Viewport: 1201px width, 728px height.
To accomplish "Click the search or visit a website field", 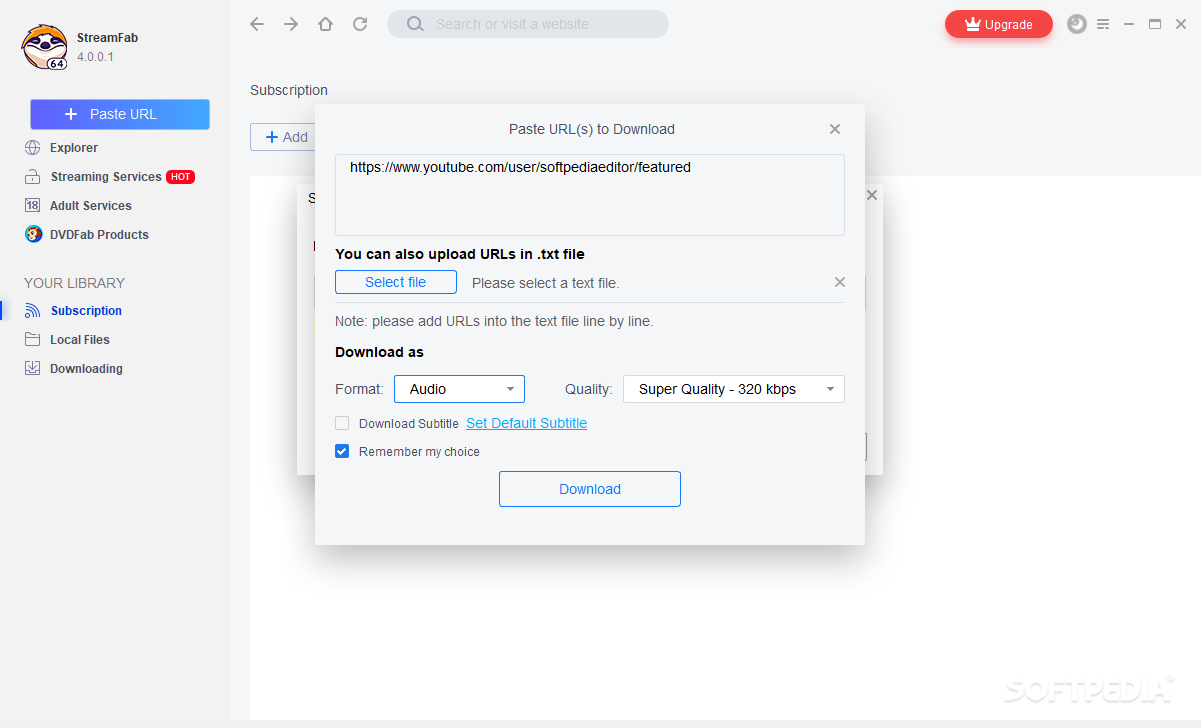I will [x=528, y=24].
